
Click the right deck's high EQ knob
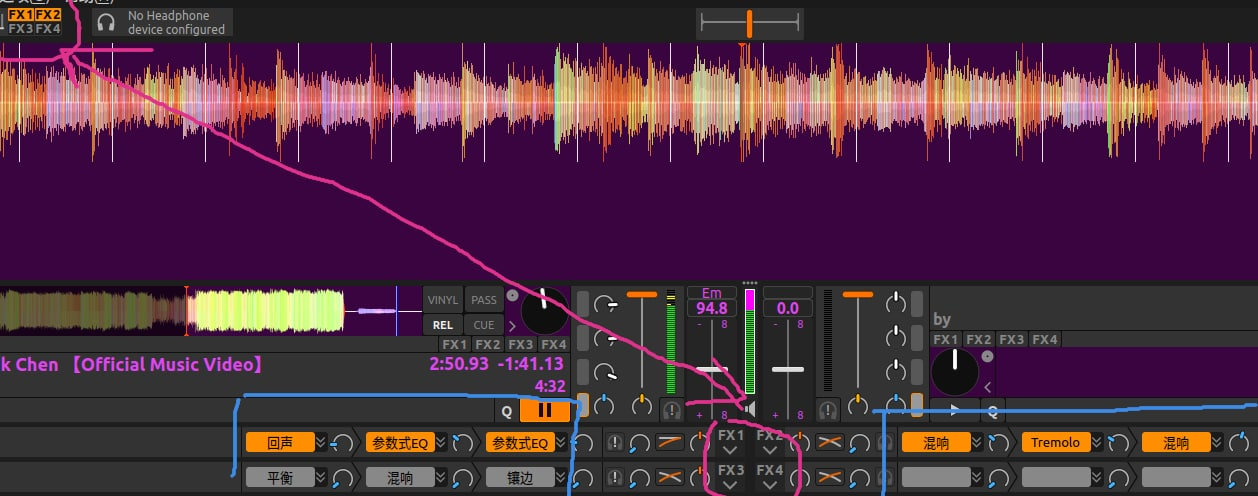tap(896, 301)
